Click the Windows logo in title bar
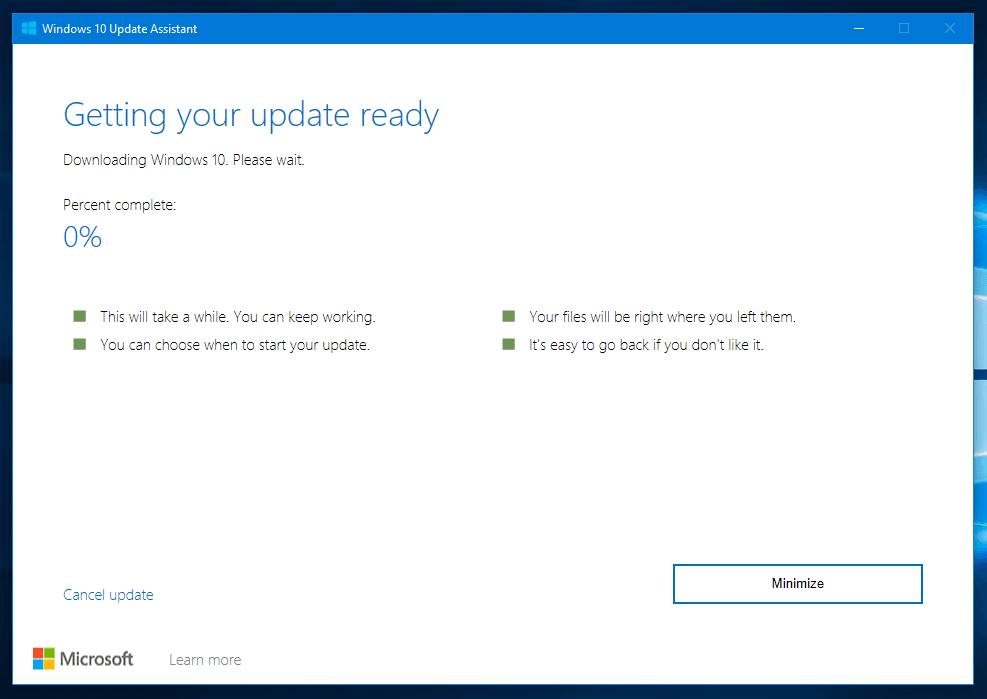The image size is (987, 699). [29, 28]
